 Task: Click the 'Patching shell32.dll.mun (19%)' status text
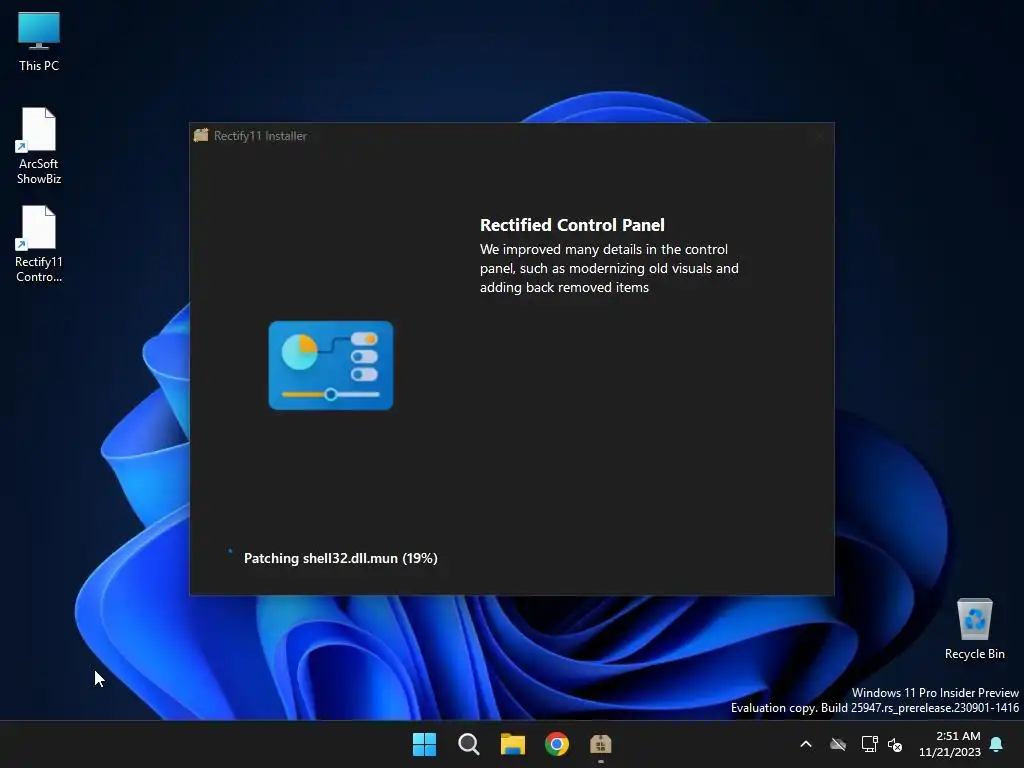click(x=340, y=558)
